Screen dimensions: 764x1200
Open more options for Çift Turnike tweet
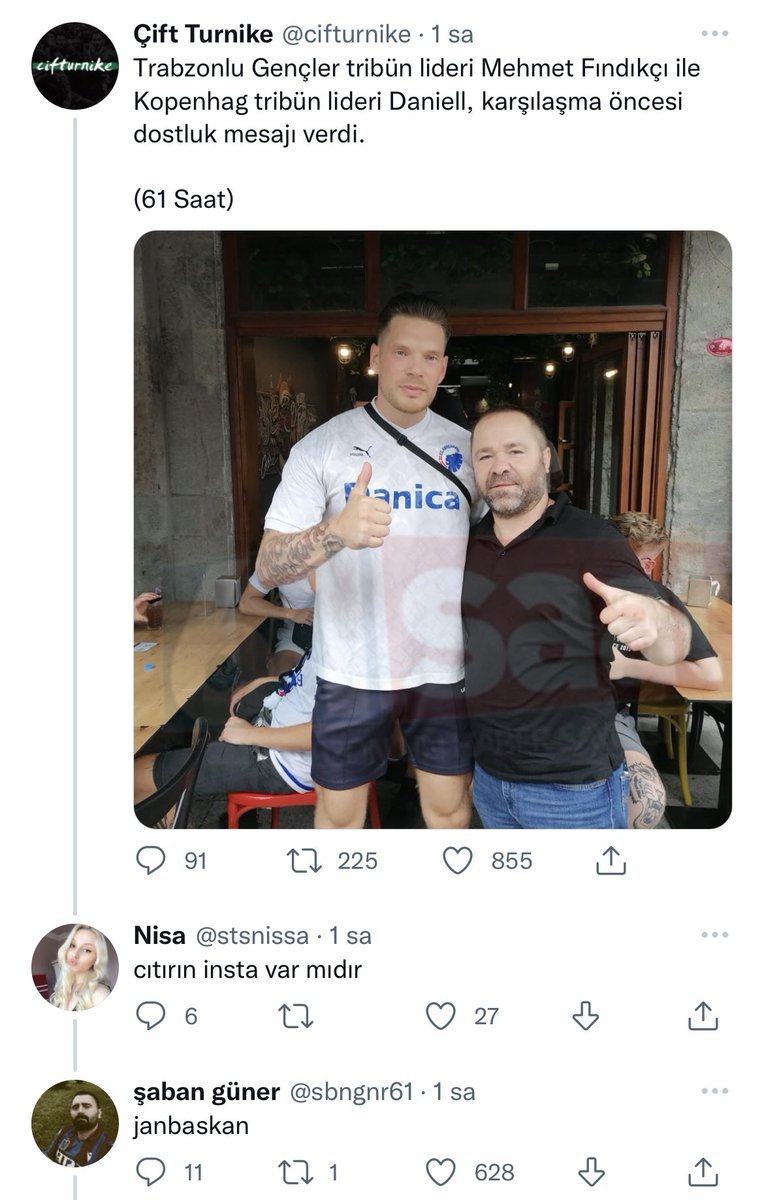715,34
